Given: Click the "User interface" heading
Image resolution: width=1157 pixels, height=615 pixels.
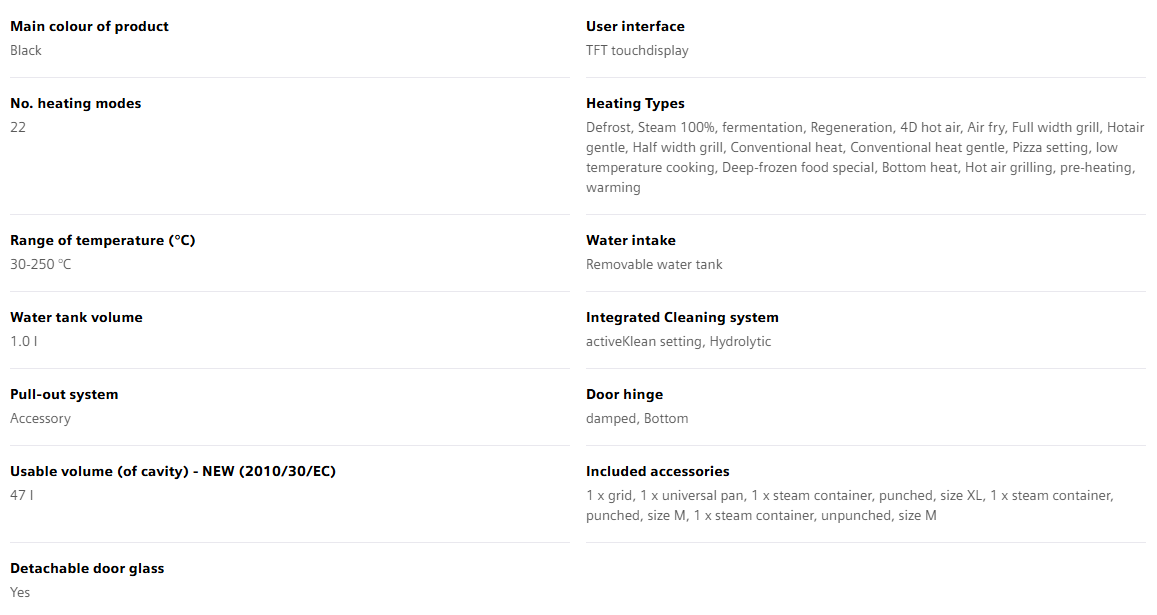Looking at the screenshot, I should point(635,27).
